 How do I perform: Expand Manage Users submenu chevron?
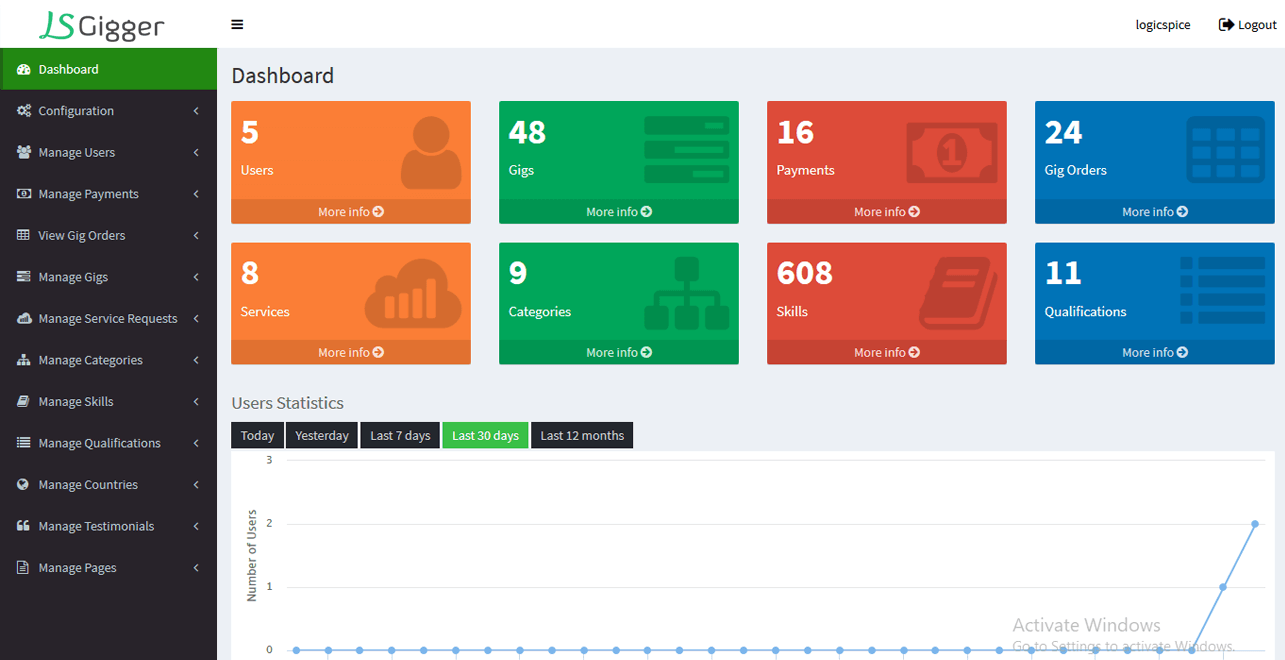[196, 153]
